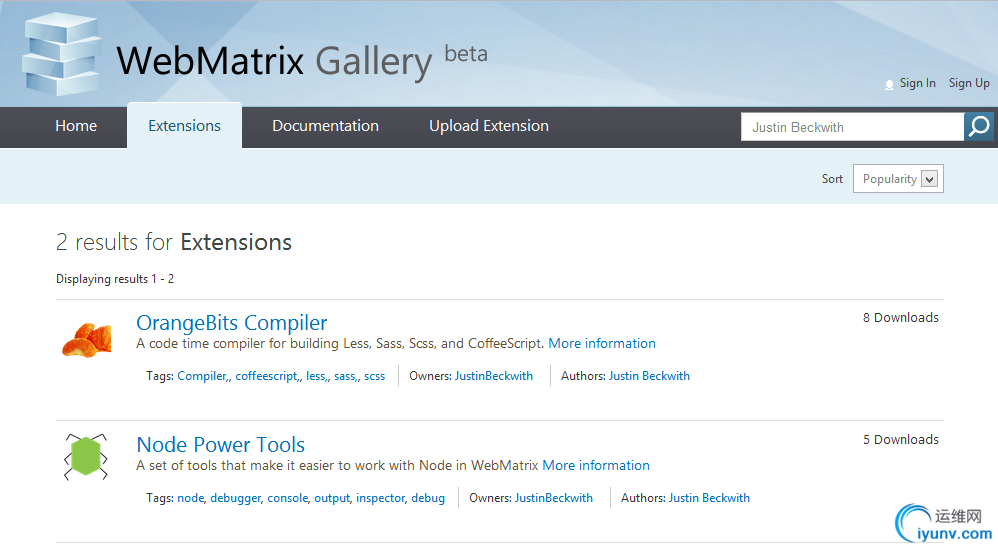The width and height of the screenshot is (998, 550).
Task: Click the debugger tag
Action: point(235,498)
